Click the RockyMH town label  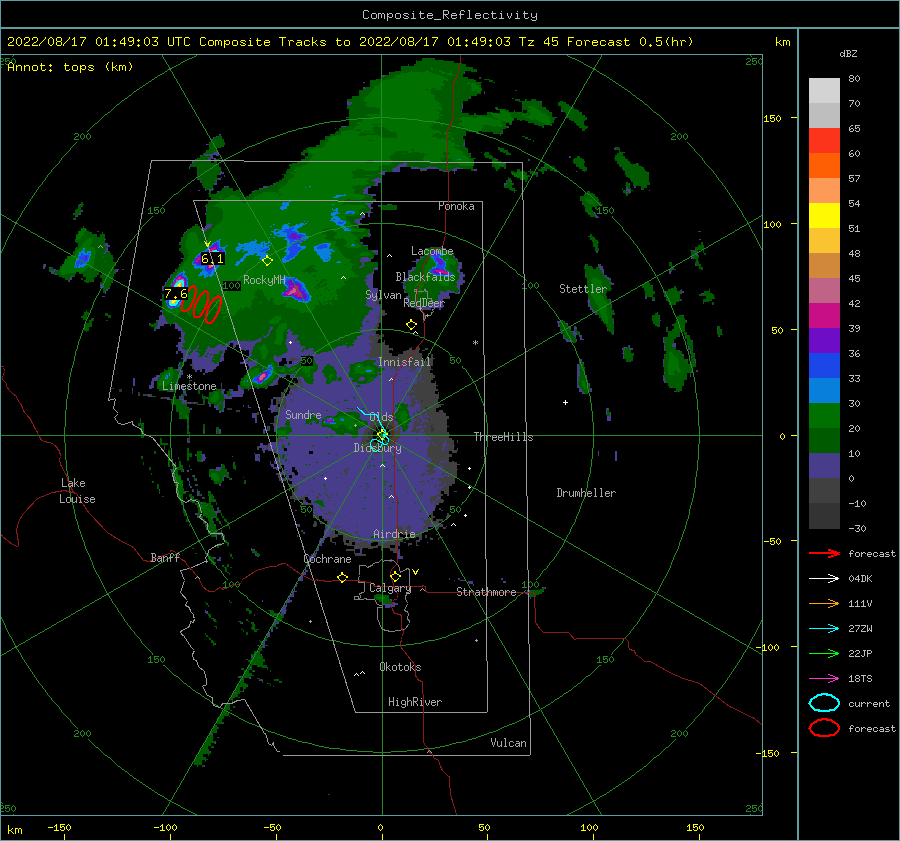(x=264, y=280)
